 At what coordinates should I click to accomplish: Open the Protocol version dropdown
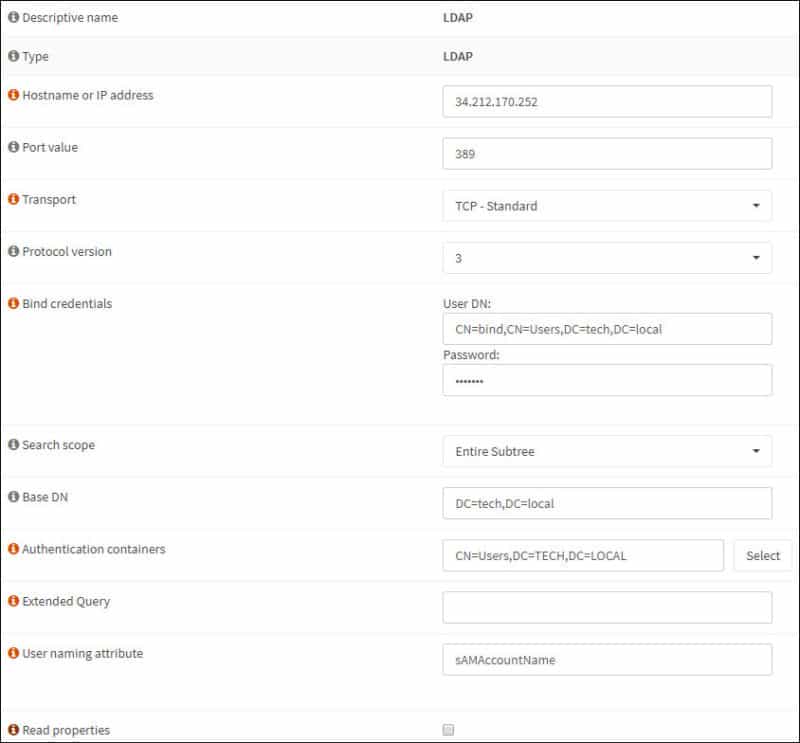607,258
